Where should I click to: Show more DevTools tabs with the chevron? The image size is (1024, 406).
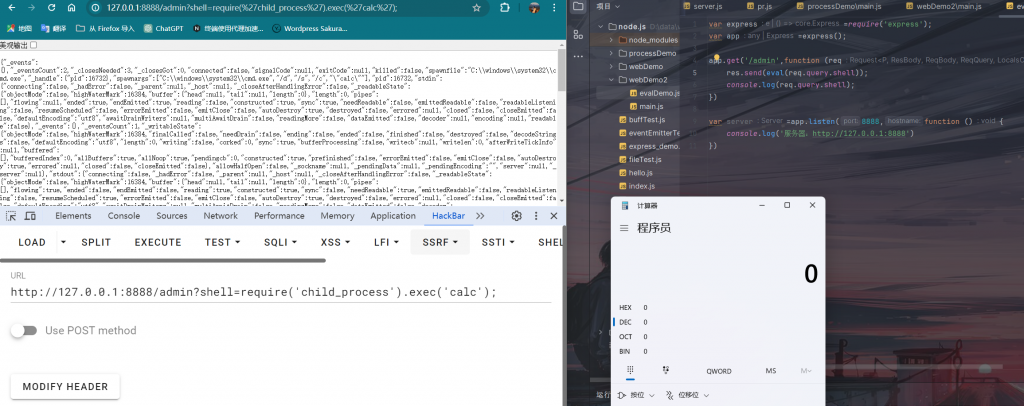(x=480, y=216)
